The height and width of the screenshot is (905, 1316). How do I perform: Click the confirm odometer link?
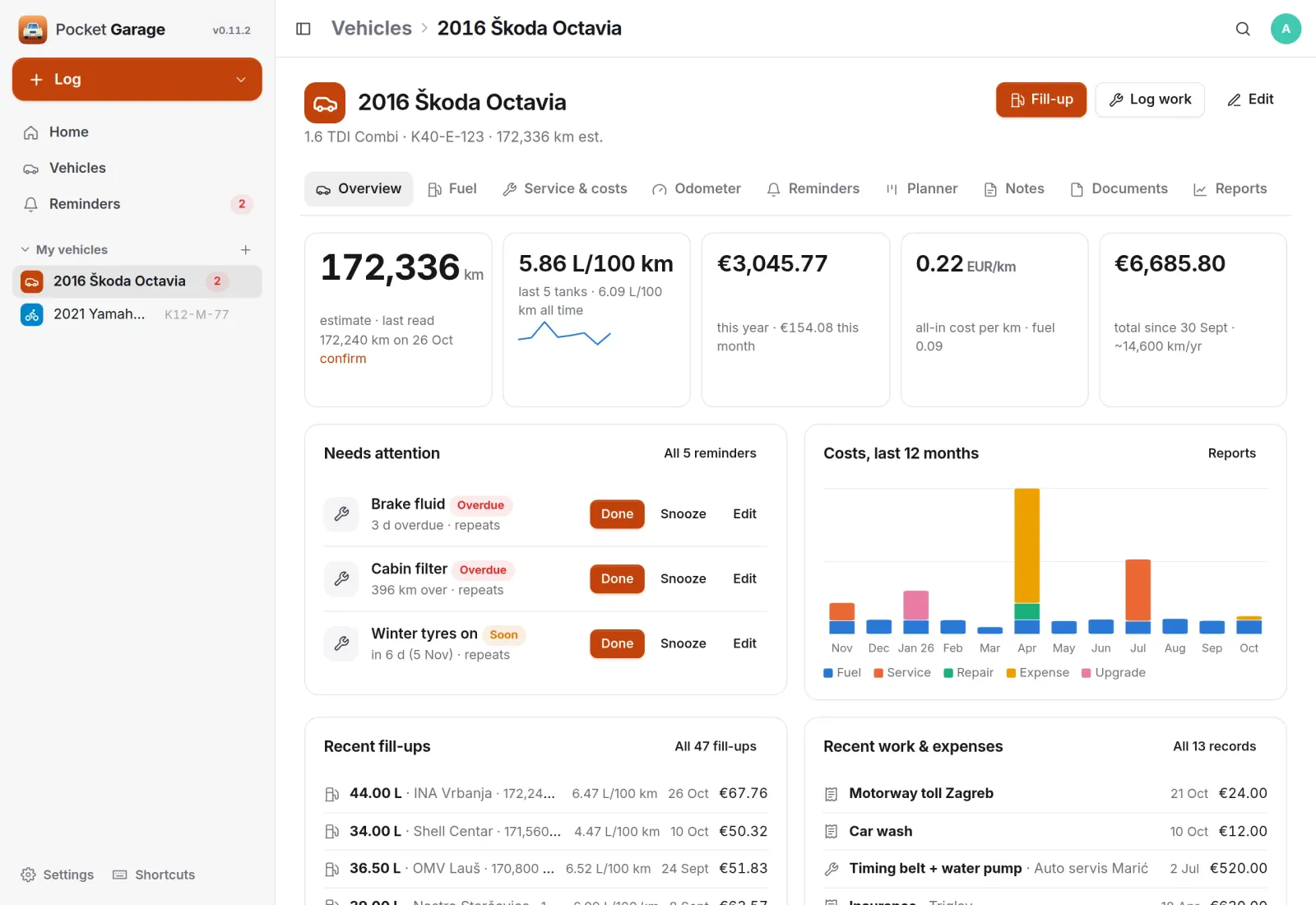343,359
